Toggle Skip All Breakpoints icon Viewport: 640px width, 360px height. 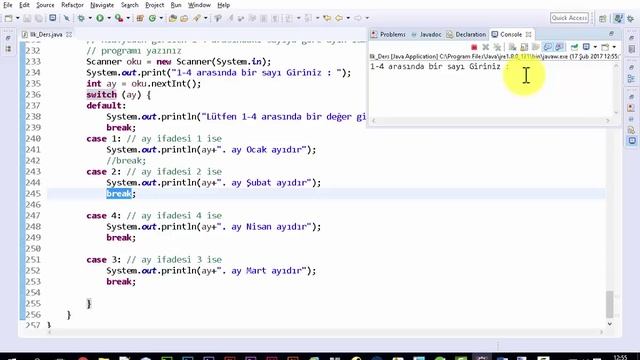[66, 18]
